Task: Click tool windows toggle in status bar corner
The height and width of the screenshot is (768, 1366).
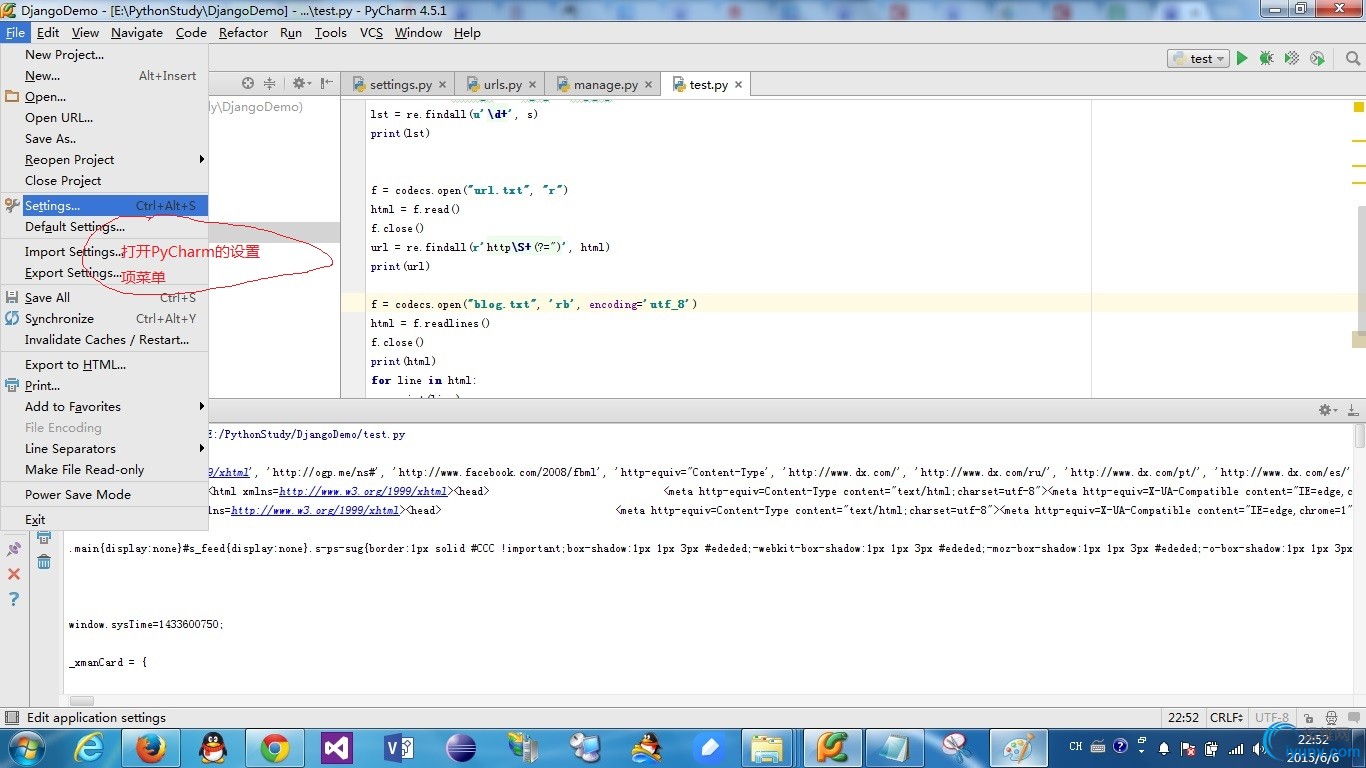Action: (11, 718)
